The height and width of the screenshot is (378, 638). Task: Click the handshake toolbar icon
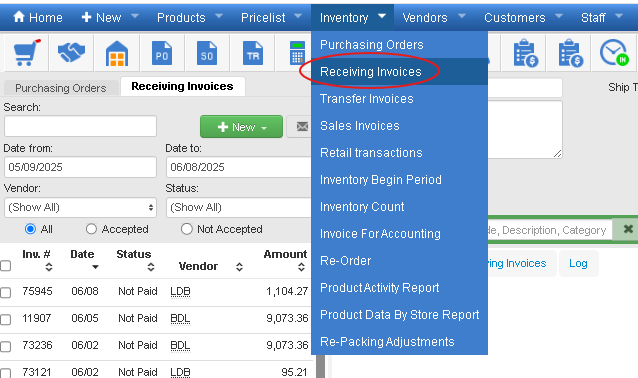click(71, 53)
